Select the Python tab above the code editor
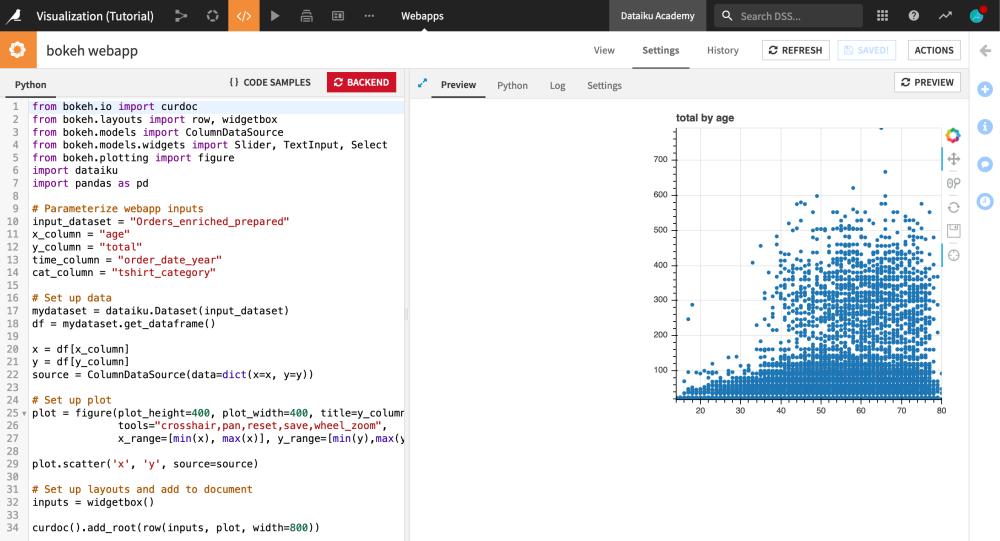Screen dimensions: 1000x541 (x=31, y=85)
